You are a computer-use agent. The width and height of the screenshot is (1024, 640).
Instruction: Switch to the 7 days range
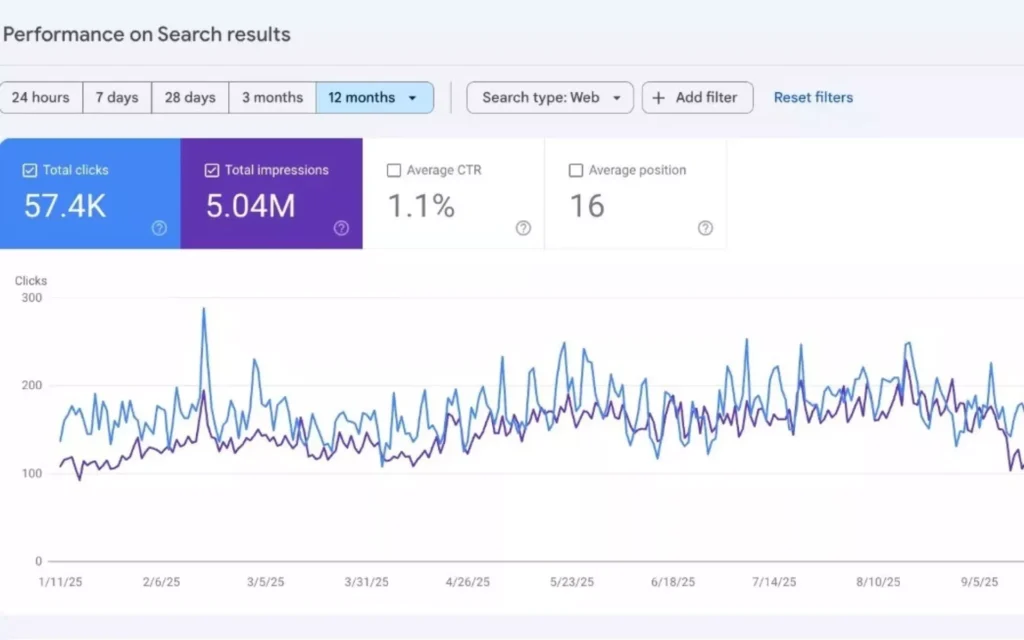click(117, 98)
